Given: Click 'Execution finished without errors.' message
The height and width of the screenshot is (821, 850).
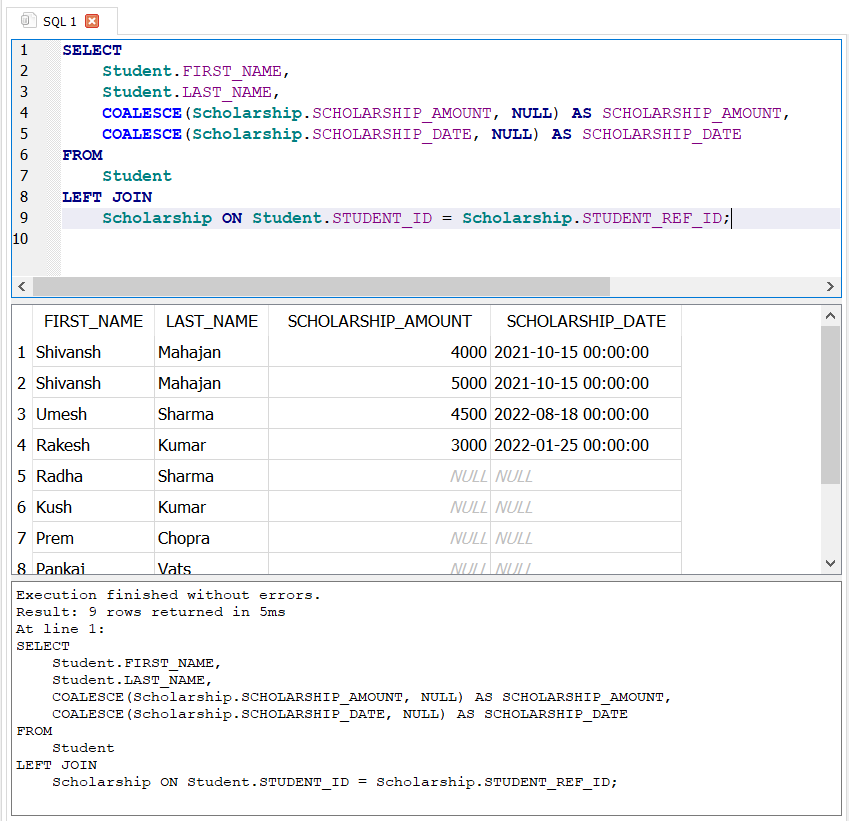Looking at the screenshot, I should click(168, 595).
